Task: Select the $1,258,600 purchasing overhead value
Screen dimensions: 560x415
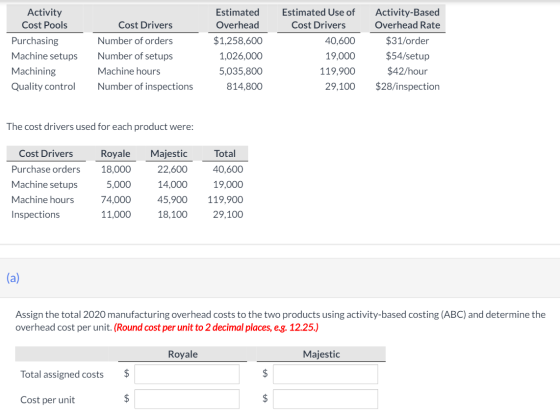Action: coord(238,41)
